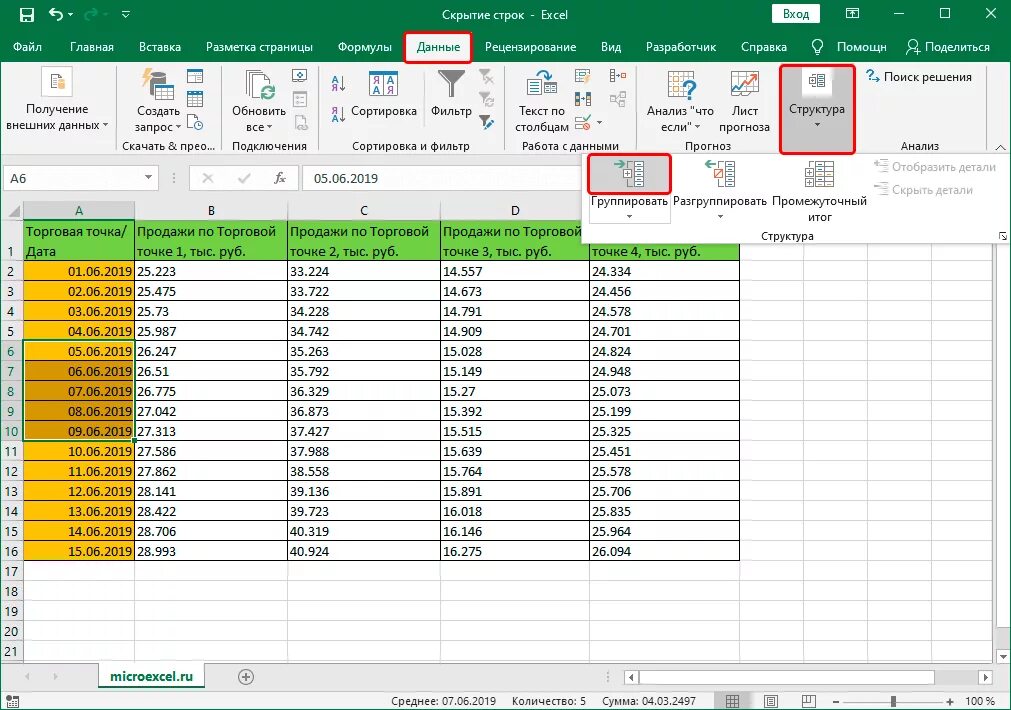Open the Структура dialog launcher

point(1002,236)
